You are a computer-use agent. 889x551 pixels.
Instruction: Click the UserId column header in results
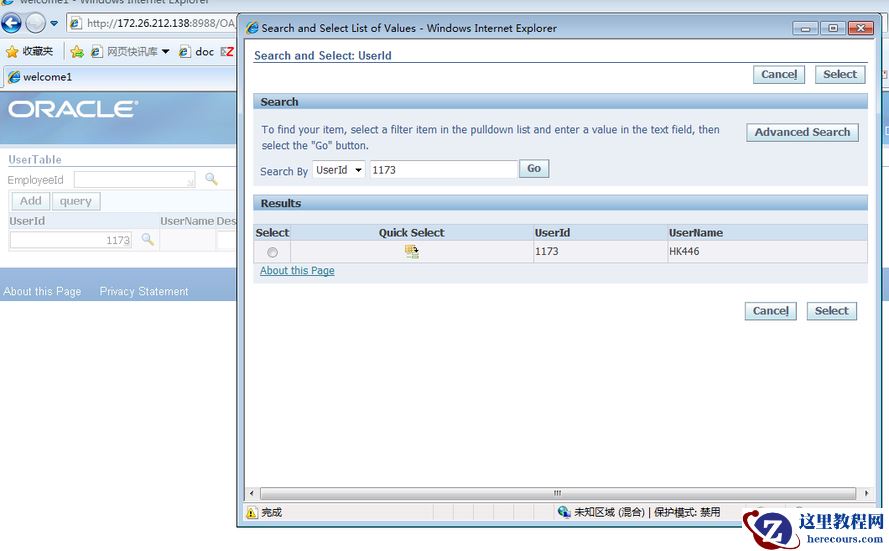click(x=552, y=232)
